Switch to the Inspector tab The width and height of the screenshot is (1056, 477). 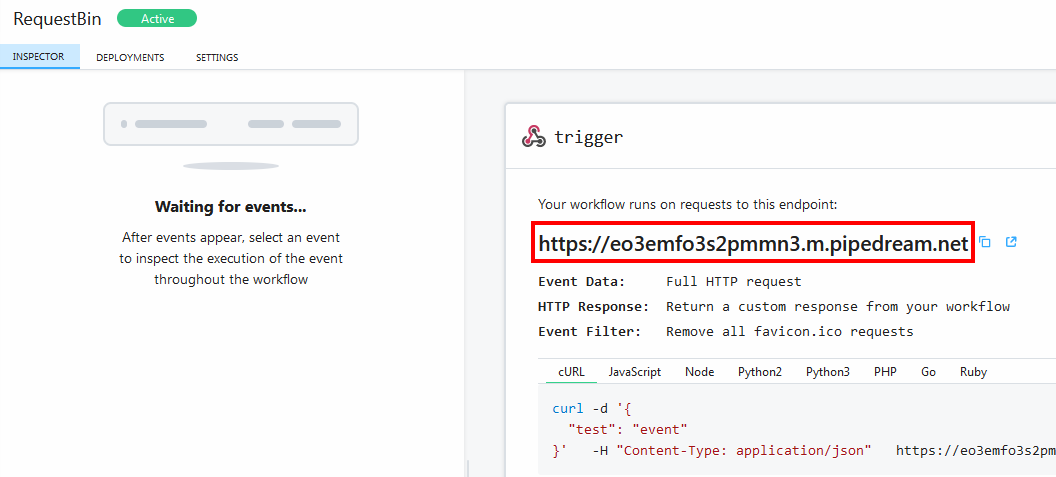[38, 57]
